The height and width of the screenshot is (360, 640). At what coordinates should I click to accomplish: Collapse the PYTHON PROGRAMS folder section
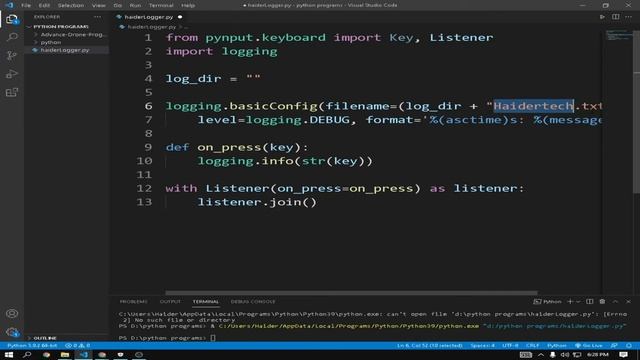point(61,27)
